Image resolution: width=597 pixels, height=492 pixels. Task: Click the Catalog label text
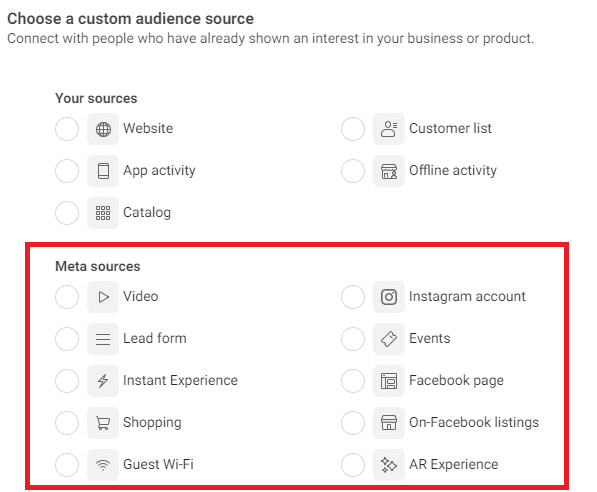(147, 213)
